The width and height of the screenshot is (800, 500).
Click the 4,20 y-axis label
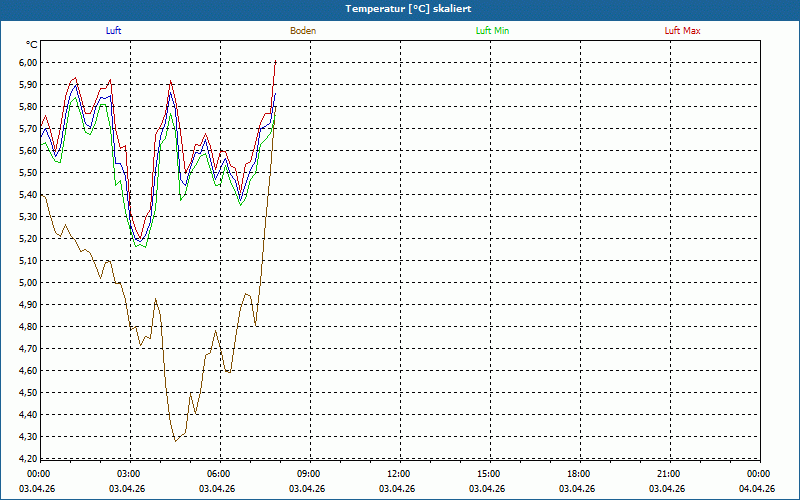[x=27, y=458]
